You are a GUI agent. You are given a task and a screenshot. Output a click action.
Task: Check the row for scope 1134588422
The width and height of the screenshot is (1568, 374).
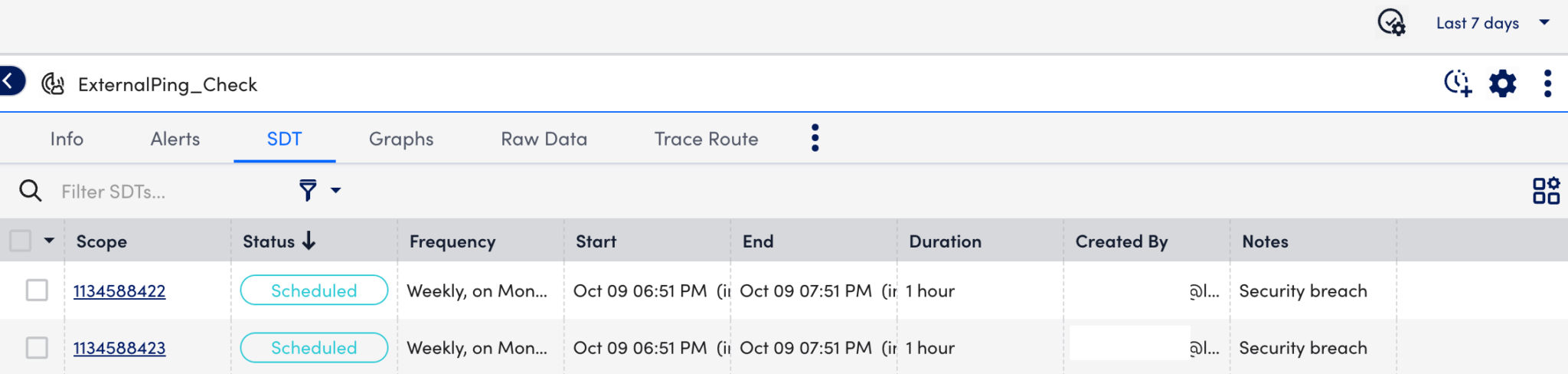tap(37, 290)
